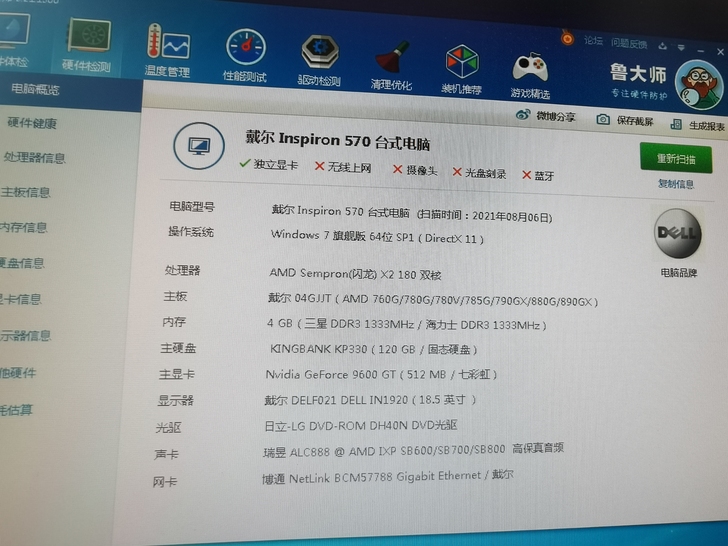Image resolution: width=728 pixels, height=546 pixels.
Task: Click the Nvidia GeForce 9600 GT value
Action: (381, 374)
